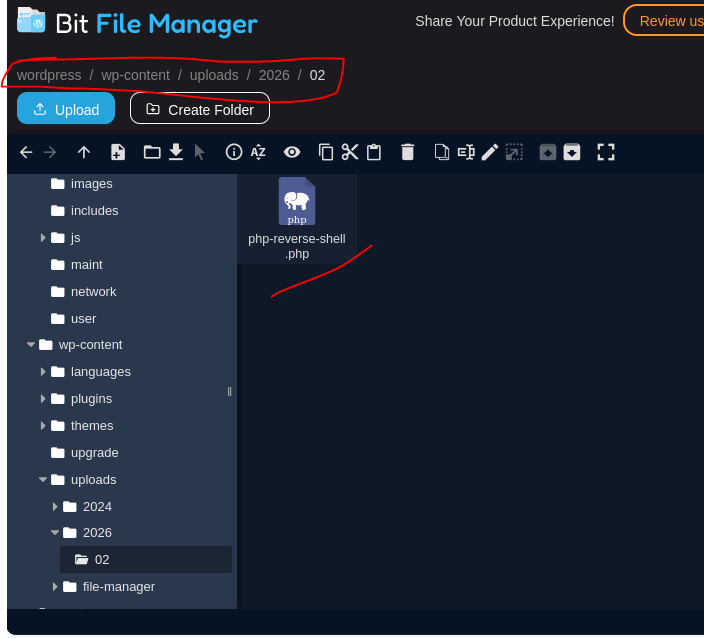Image resolution: width=704 pixels, height=638 pixels.
Task: Toggle preview with the eye icon
Action: coord(292,152)
